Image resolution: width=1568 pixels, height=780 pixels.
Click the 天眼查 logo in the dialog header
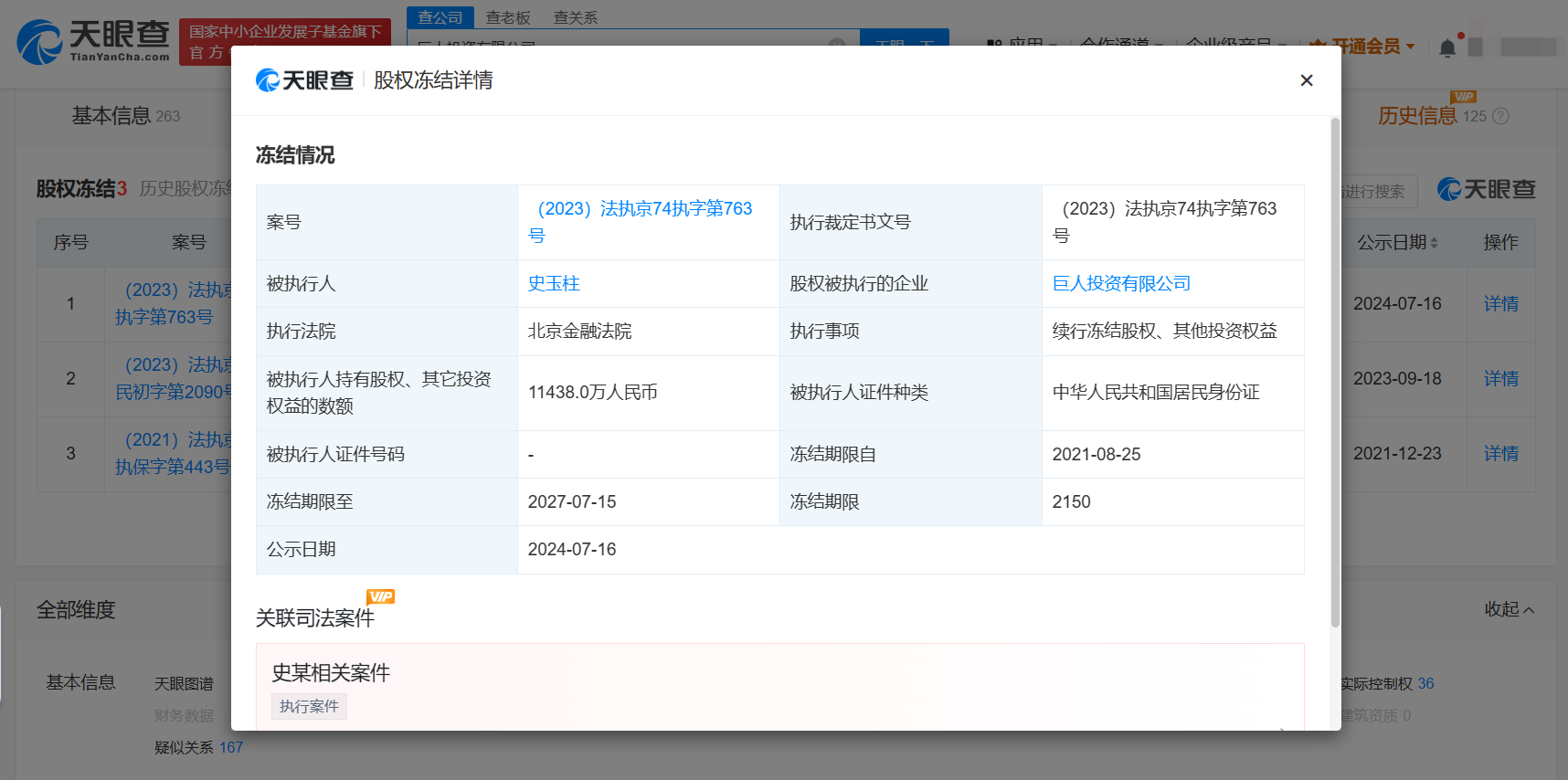tap(304, 80)
